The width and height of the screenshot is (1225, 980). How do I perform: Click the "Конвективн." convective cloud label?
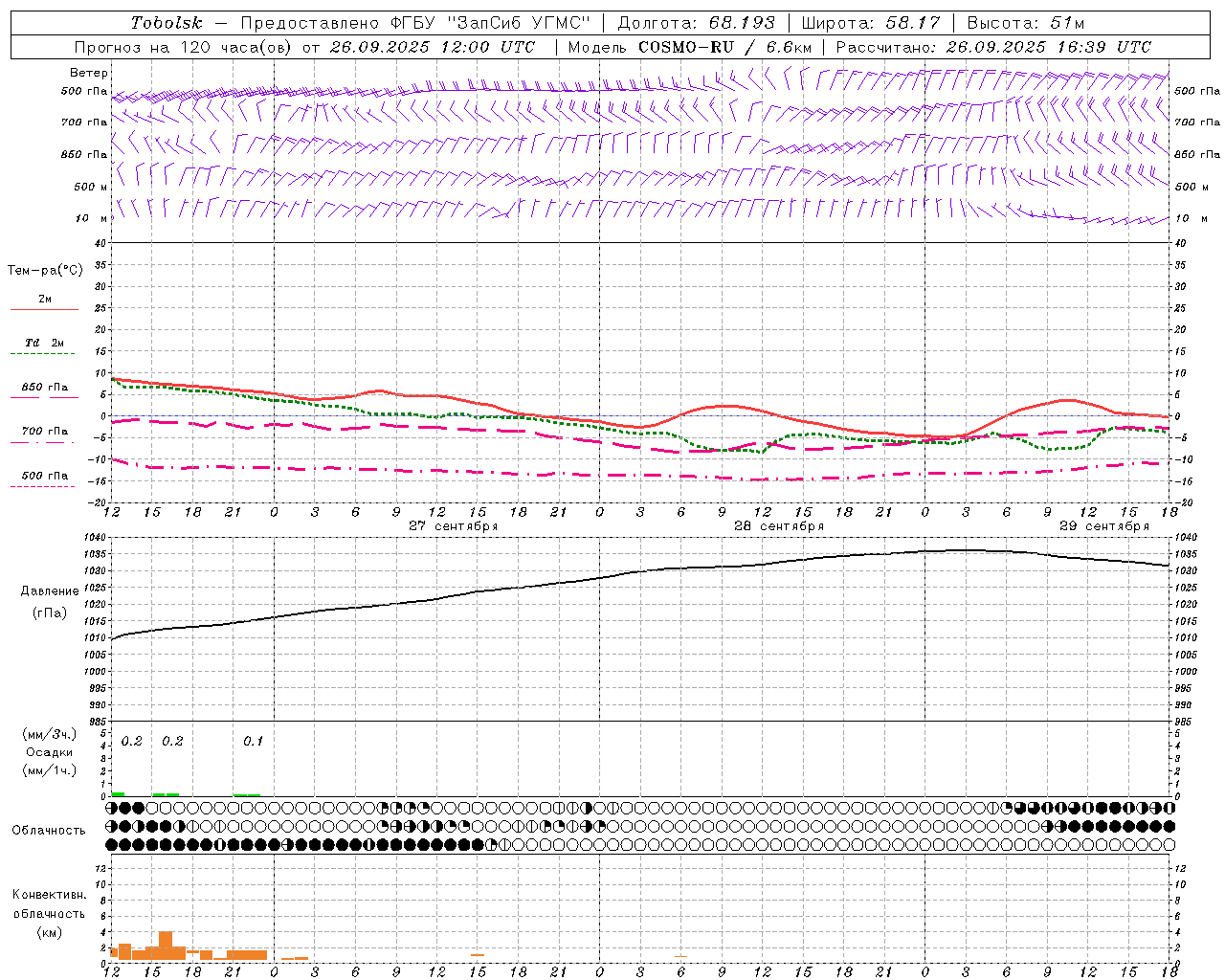50,895
